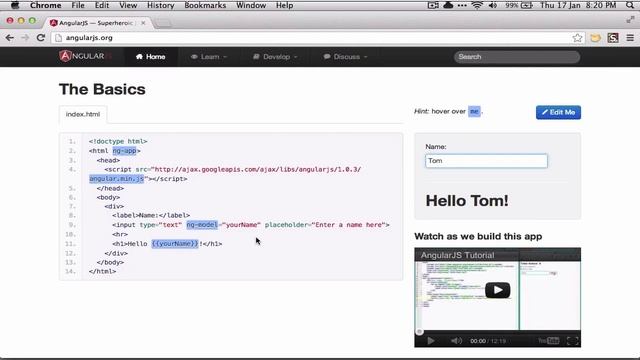The width and height of the screenshot is (640, 360).
Task: Open the Bookmarks menu
Action: click(x=205, y=5)
